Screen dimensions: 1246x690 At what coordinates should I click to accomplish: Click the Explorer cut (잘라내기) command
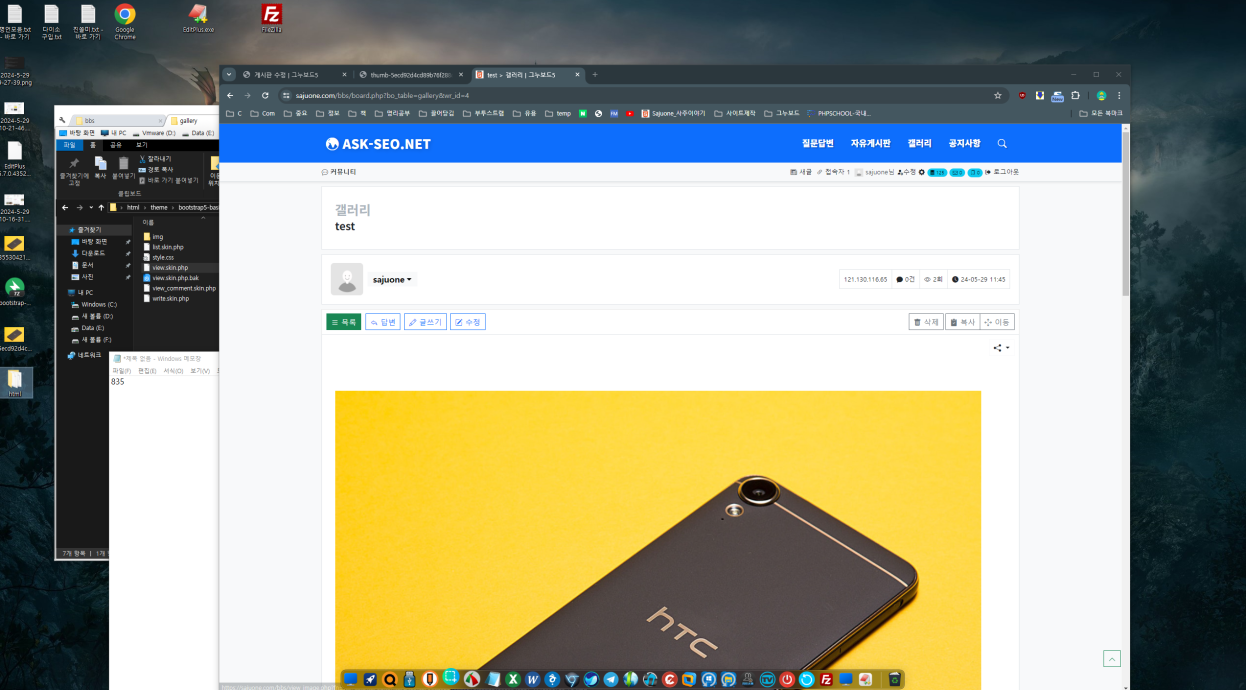(x=155, y=158)
